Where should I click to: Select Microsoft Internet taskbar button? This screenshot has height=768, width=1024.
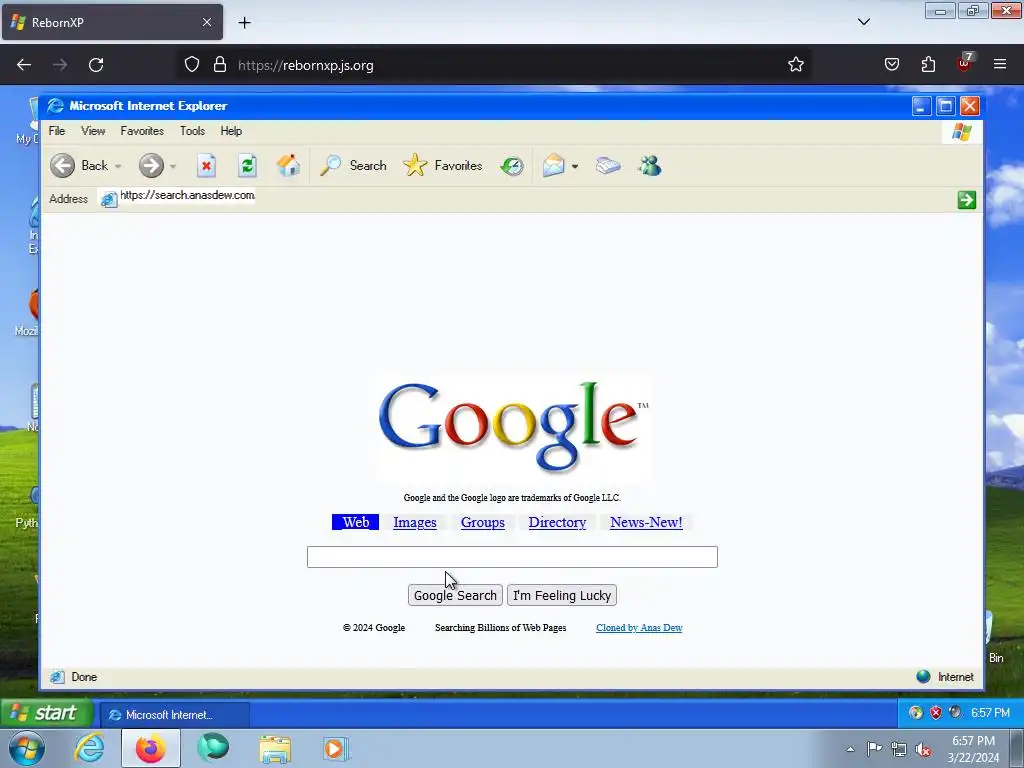[x=174, y=714]
